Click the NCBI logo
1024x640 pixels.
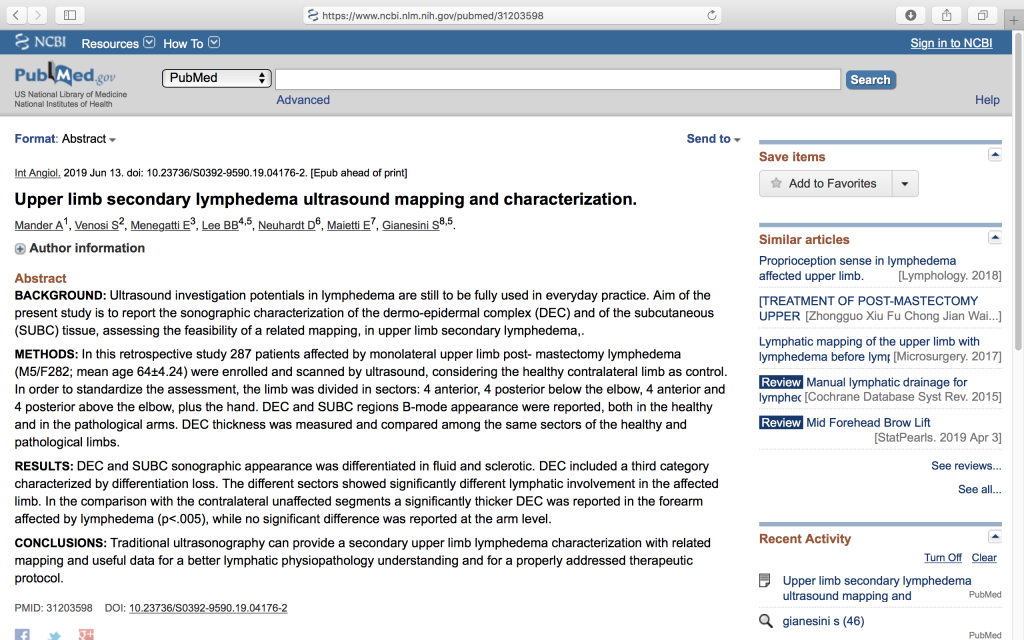click(x=41, y=43)
